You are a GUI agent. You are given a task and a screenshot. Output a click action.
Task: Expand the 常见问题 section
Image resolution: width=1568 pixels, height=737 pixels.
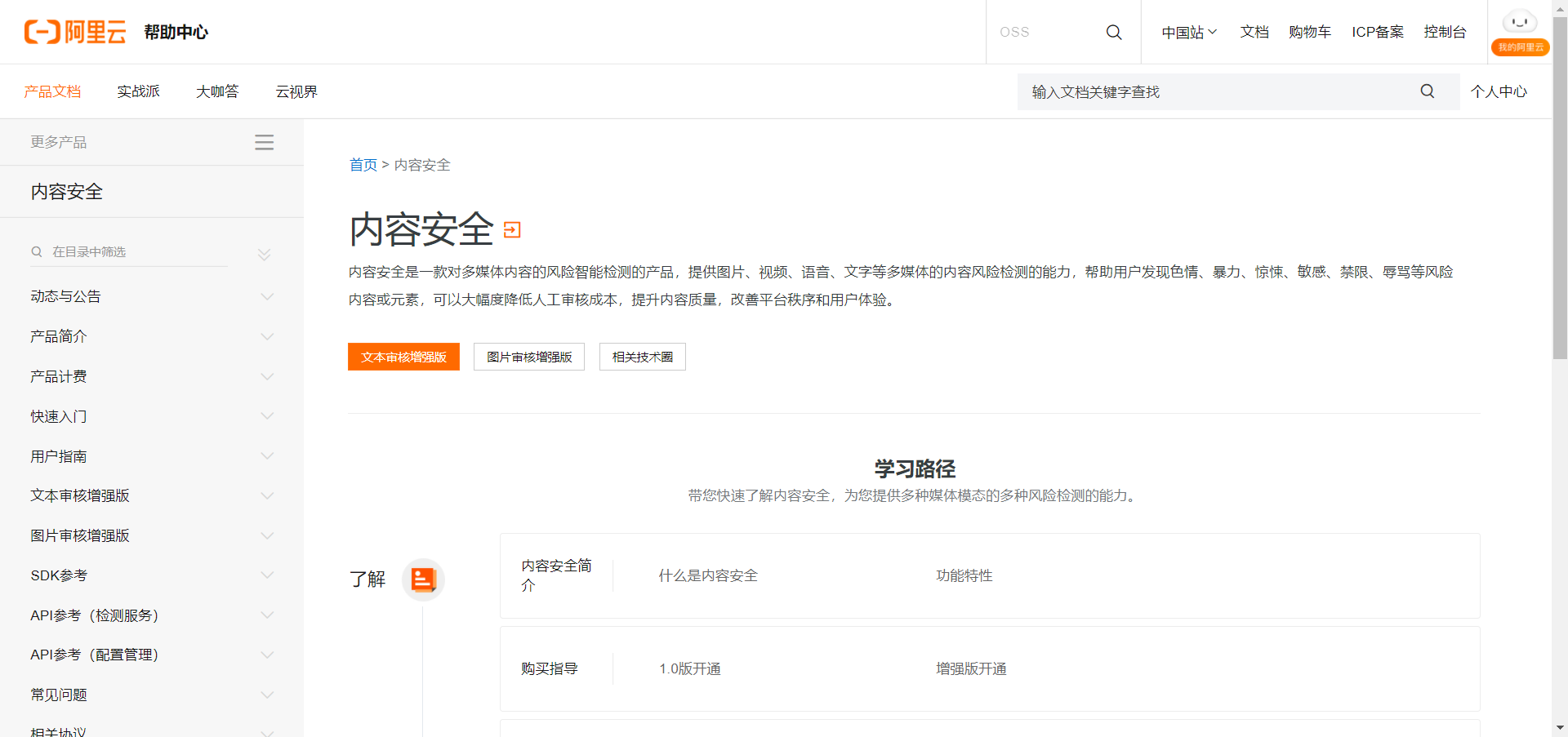(x=266, y=695)
